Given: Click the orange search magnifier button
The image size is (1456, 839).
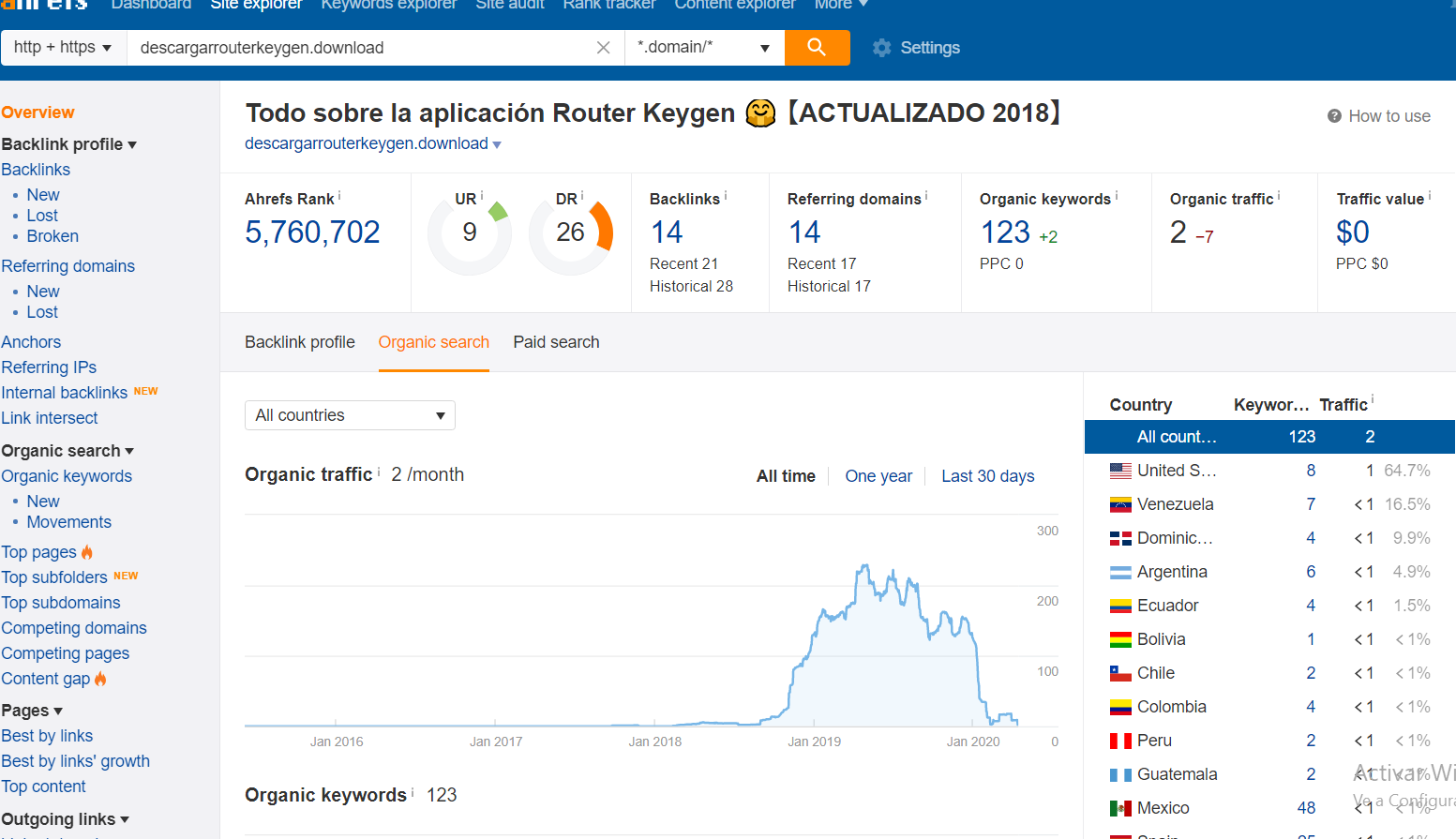Looking at the screenshot, I should (x=817, y=48).
